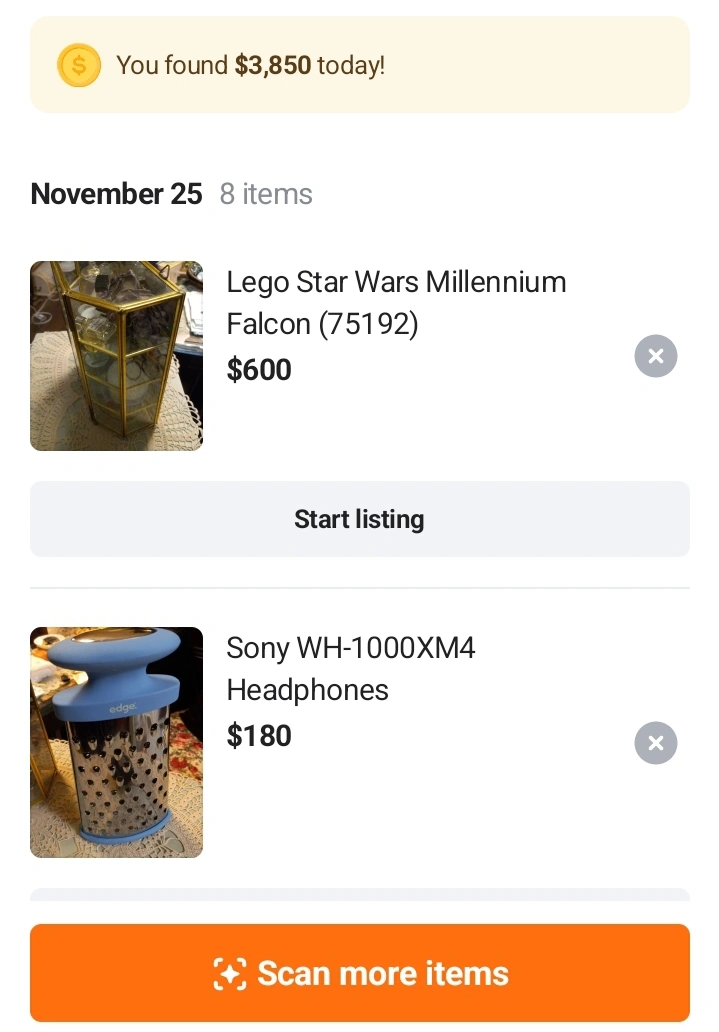The width and height of the screenshot is (719, 1032).
Task: Click the 'You found' banner text
Action: coord(172,66)
